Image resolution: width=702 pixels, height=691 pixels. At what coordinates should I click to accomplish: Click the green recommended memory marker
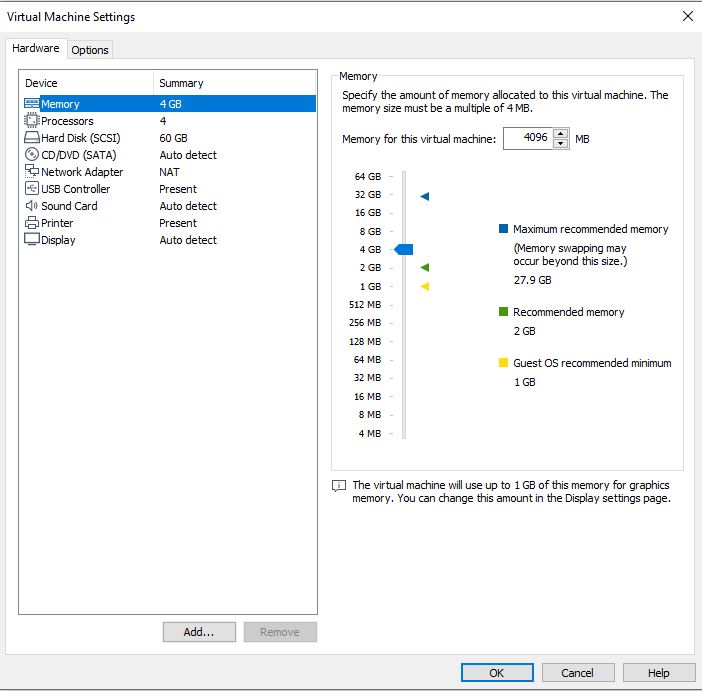click(x=425, y=267)
